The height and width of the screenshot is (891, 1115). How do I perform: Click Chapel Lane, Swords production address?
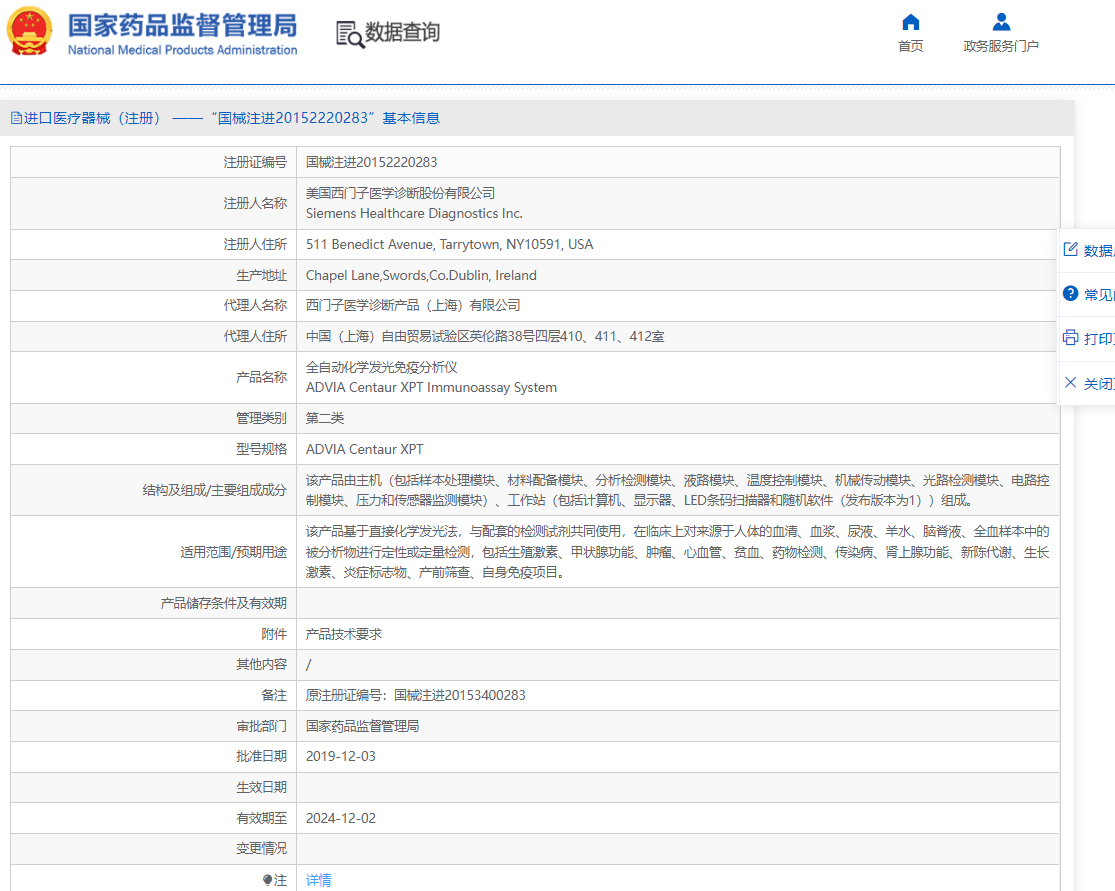click(x=421, y=275)
